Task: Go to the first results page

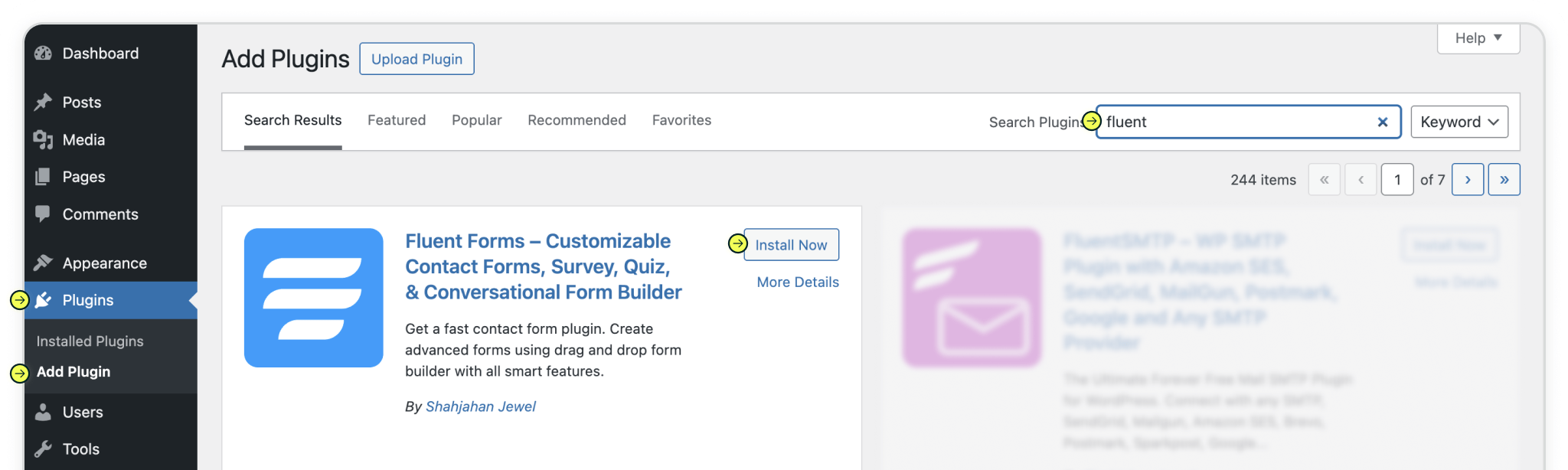Action: [x=1325, y=179]
